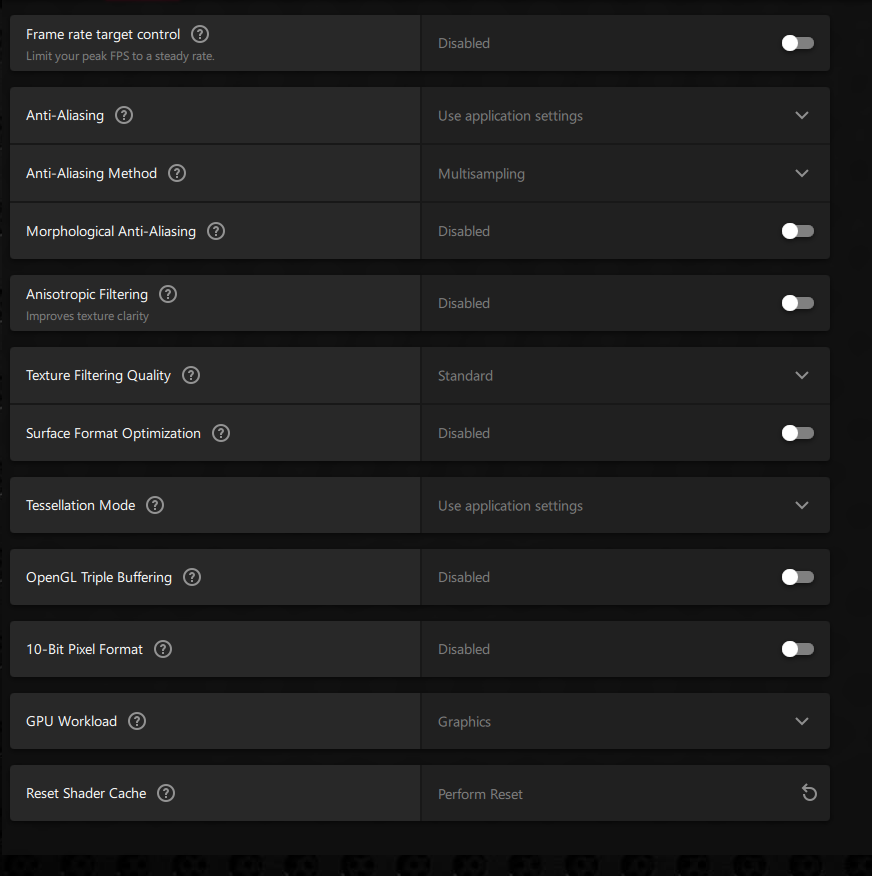Click the GPU Workload help icon
Viewport: 872px width, 876px height.
137,721
